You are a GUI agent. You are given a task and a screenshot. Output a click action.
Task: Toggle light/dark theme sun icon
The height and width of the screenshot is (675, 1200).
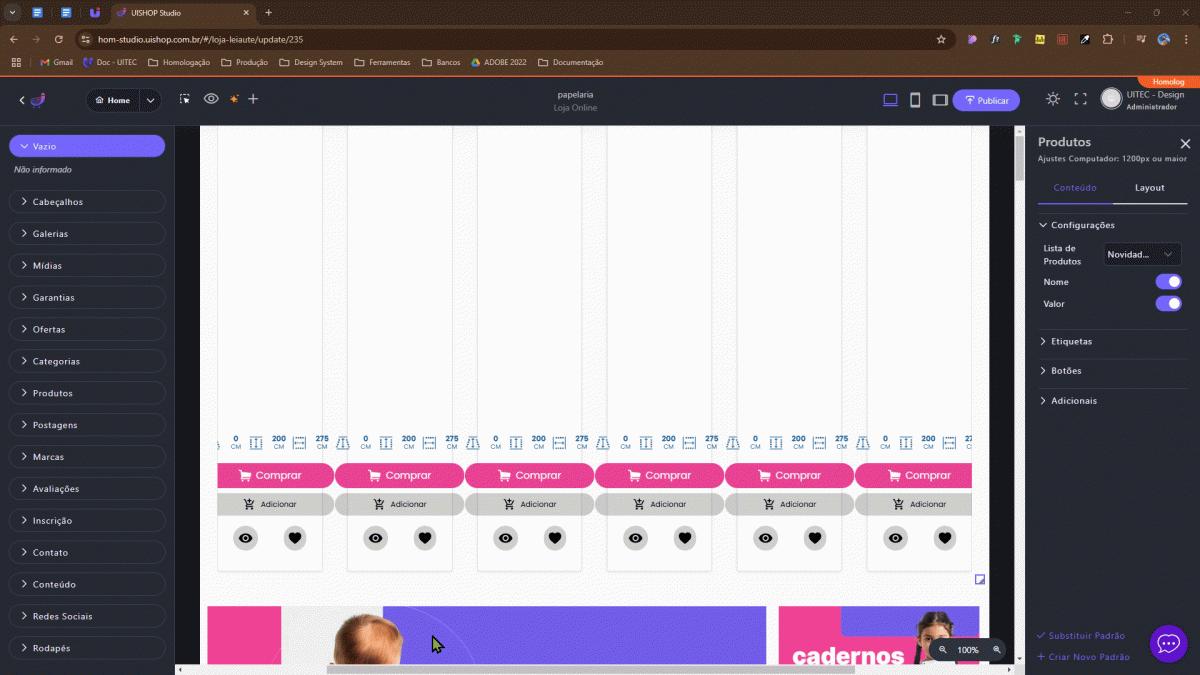coord(1053,99)
